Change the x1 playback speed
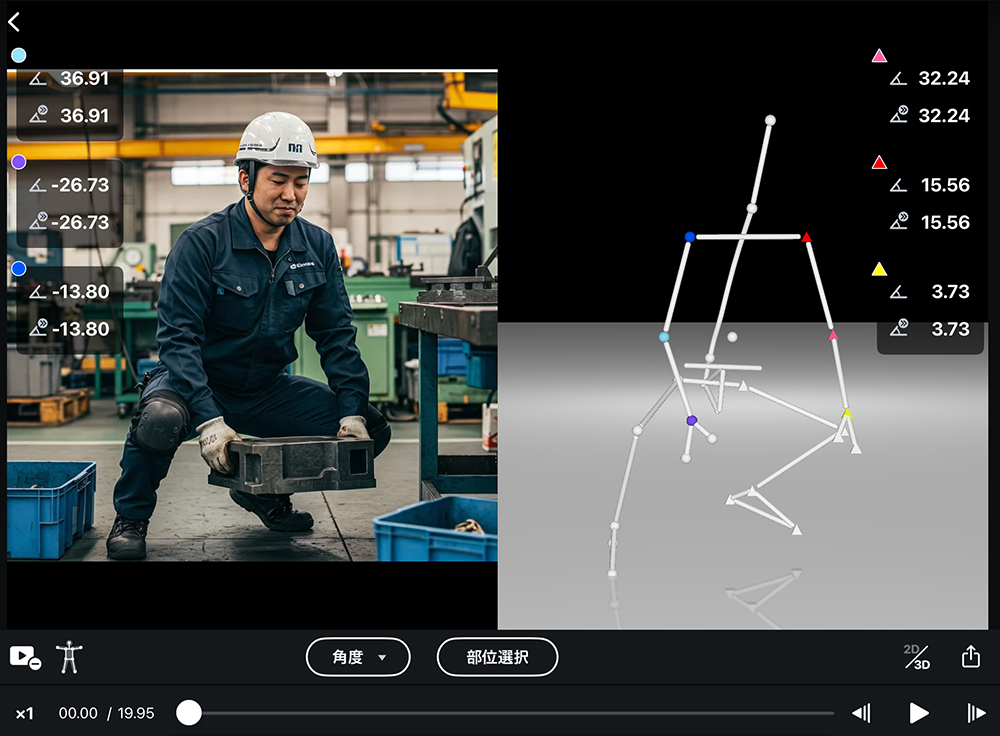Viewport: 1000px width, 736px height. tap(24, 713)
